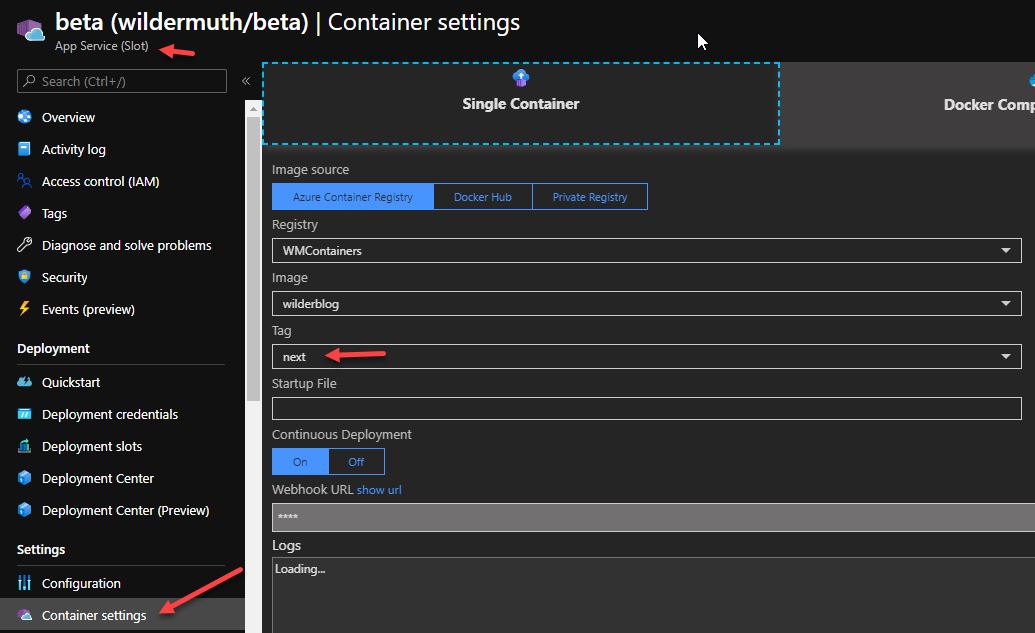Select Docker Hub as image source
The height and width of the screenshot is (633, 1035).
coord(482,197)
